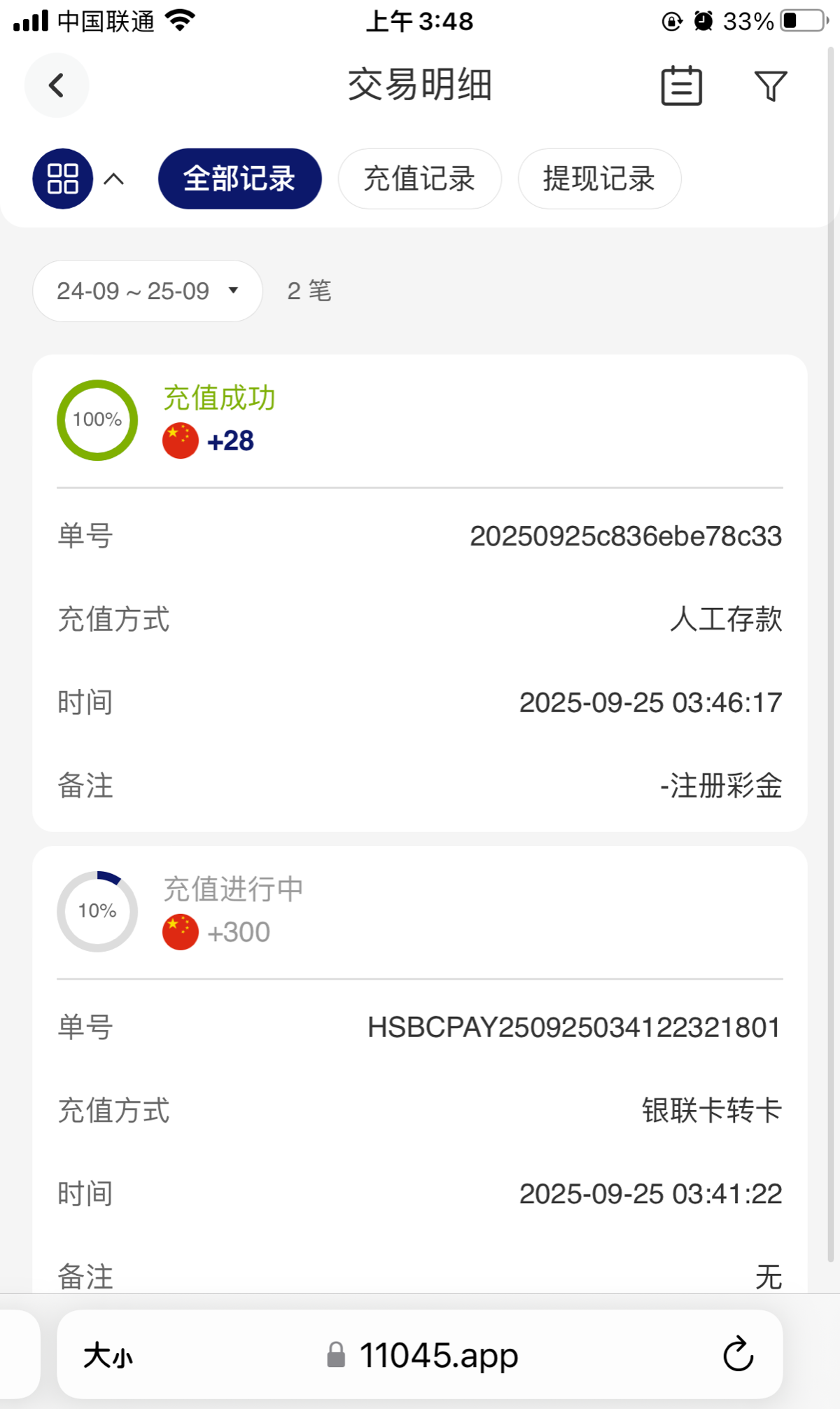The width and height of the screenshot is (840, 1409).
Task: Open the calendar list icon
Action: coord(681,85)
